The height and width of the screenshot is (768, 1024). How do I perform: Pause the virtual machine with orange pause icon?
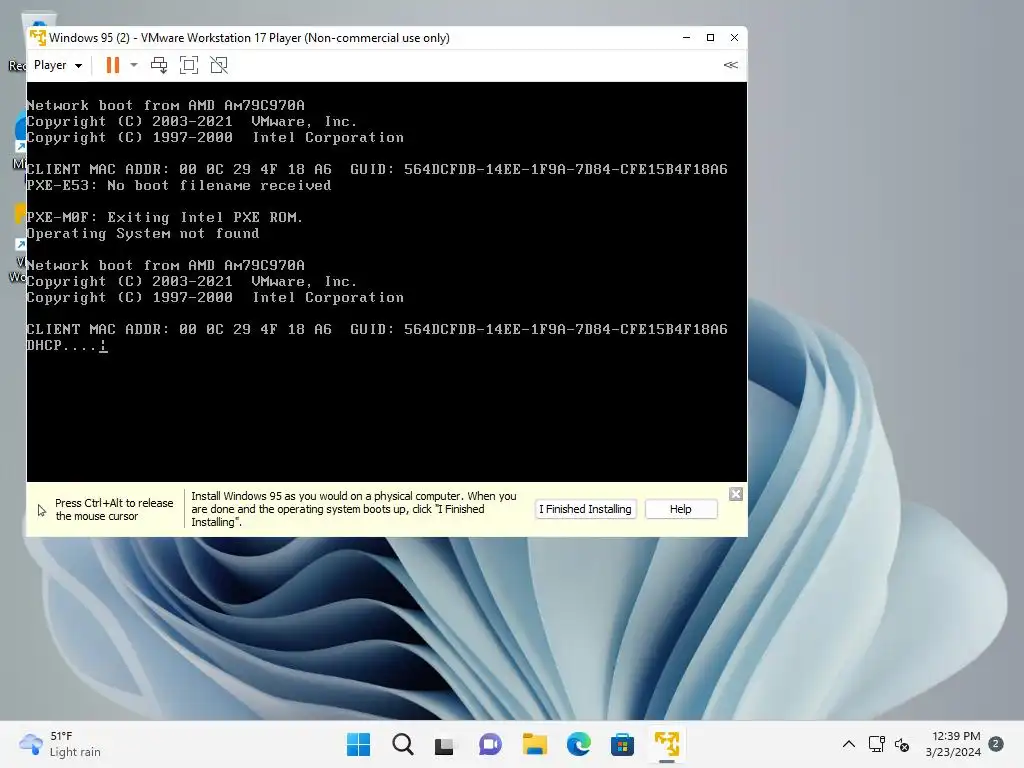pos(113,65)
